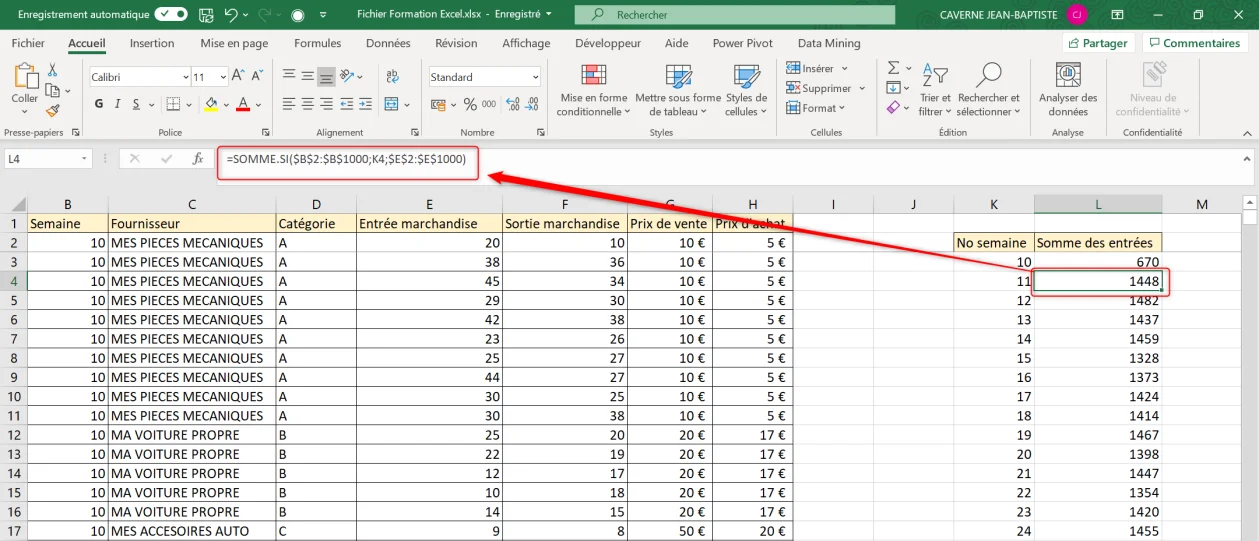The width and height of the screenshot is (1259, 541).
Task: Open the Format cells menu
Action: pos(816,108)
